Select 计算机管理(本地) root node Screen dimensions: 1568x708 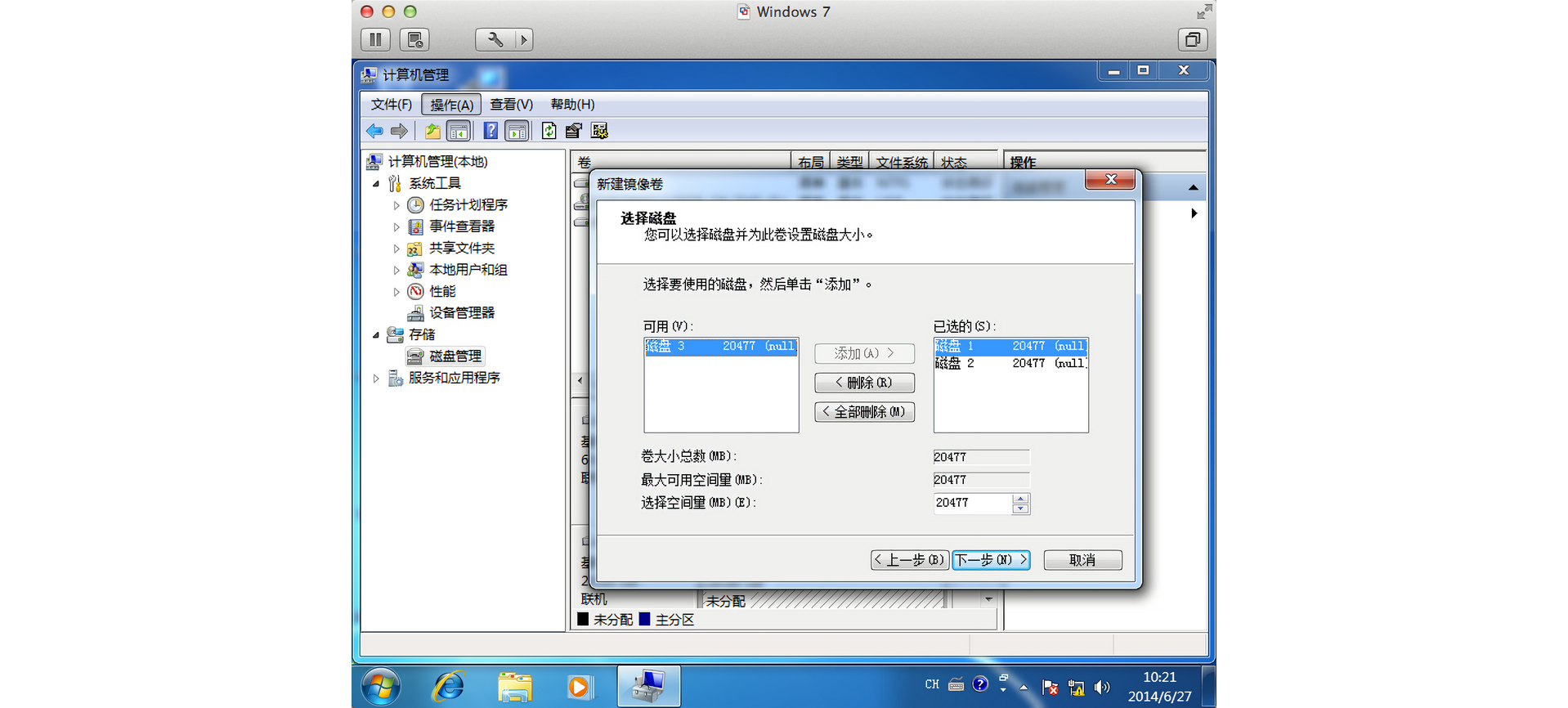(x=437, y=162)
